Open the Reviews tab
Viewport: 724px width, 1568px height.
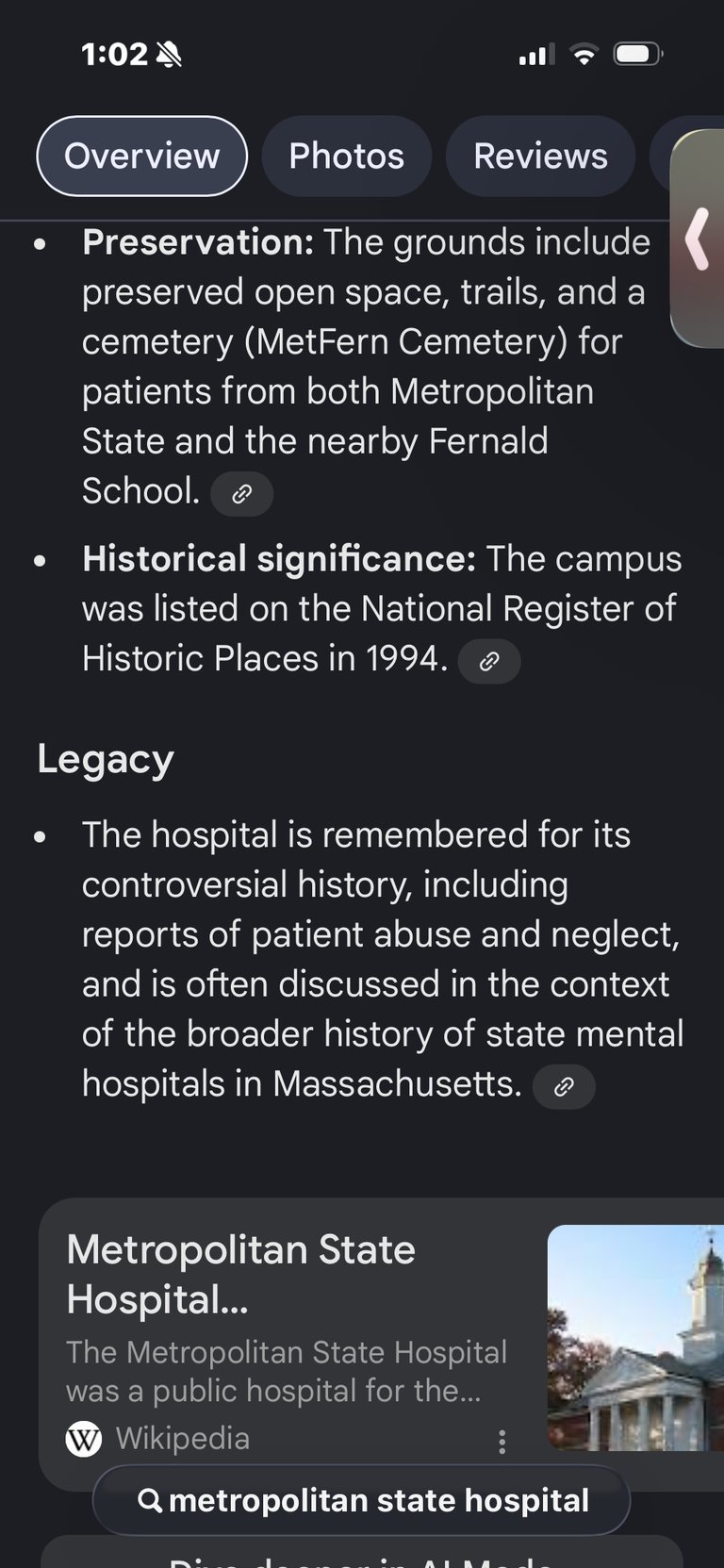(540, 157)
